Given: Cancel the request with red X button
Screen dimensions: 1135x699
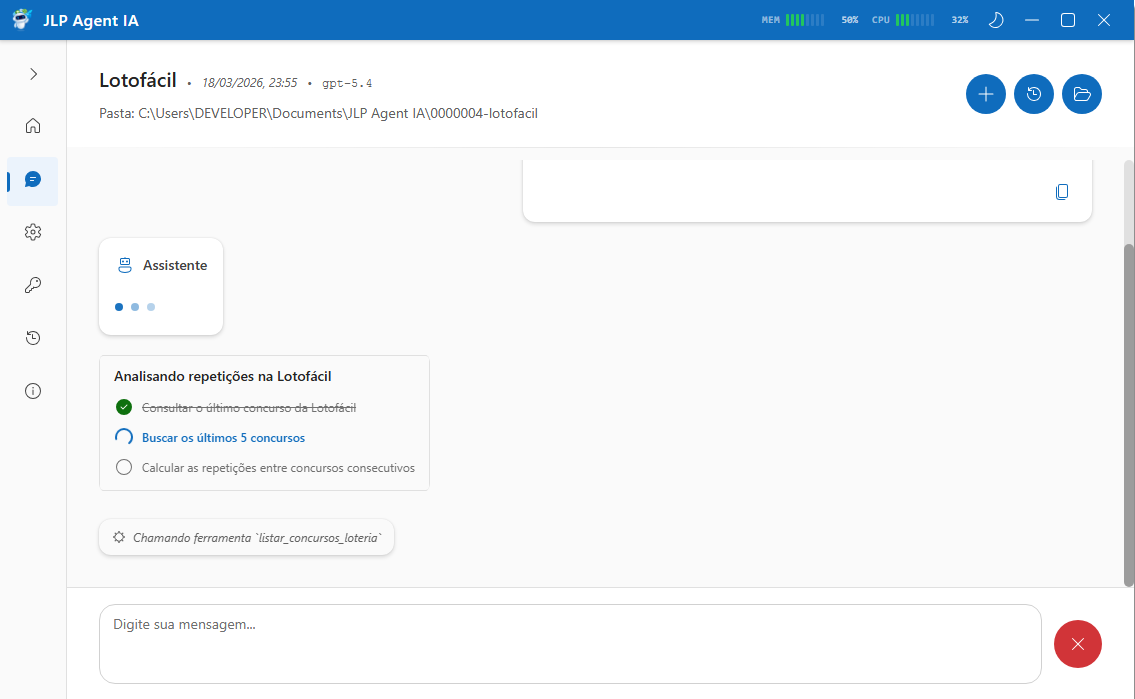Looking at the screenshot, I should click(1077, 644).
